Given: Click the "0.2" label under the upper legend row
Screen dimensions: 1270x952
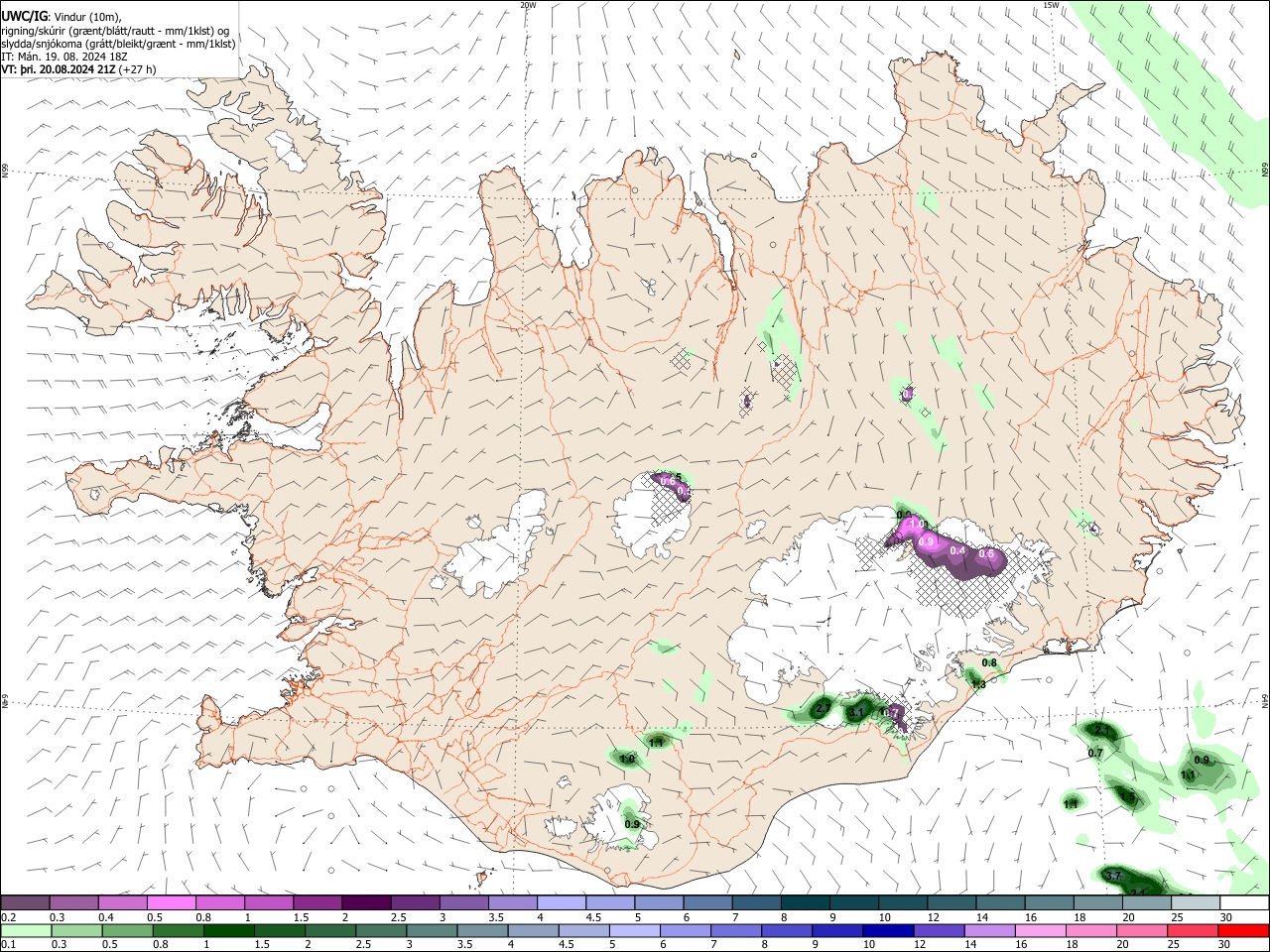Looking at the screenshot, I should tap(8, 917).
